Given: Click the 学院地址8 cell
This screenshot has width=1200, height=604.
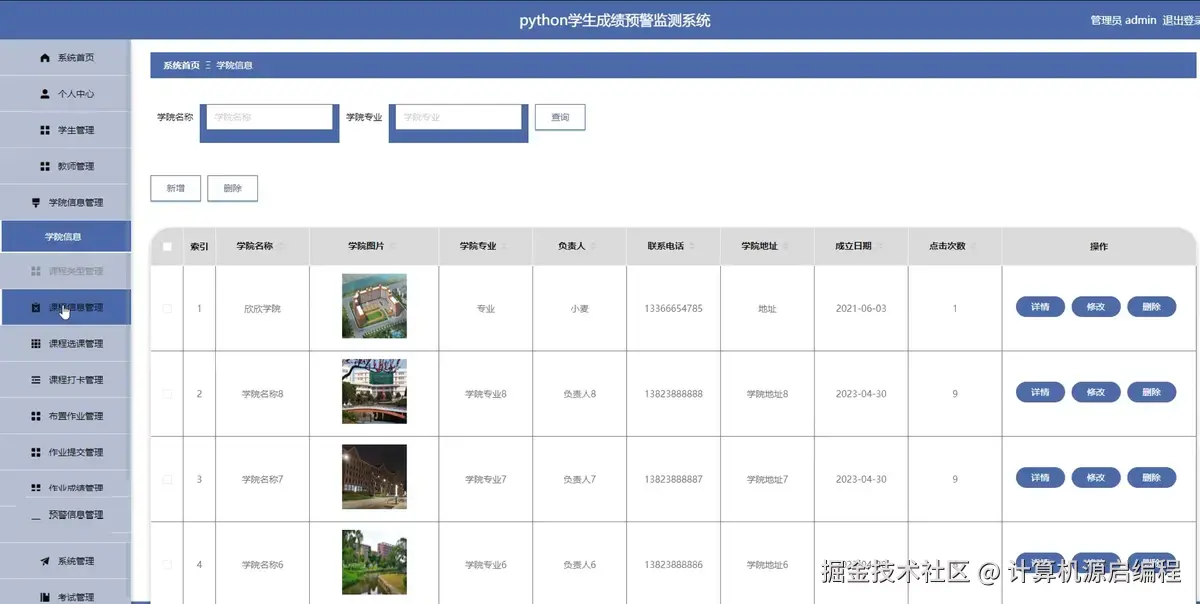Looking at the screenshot, I should pyautogui.click(x=767, y=394).
